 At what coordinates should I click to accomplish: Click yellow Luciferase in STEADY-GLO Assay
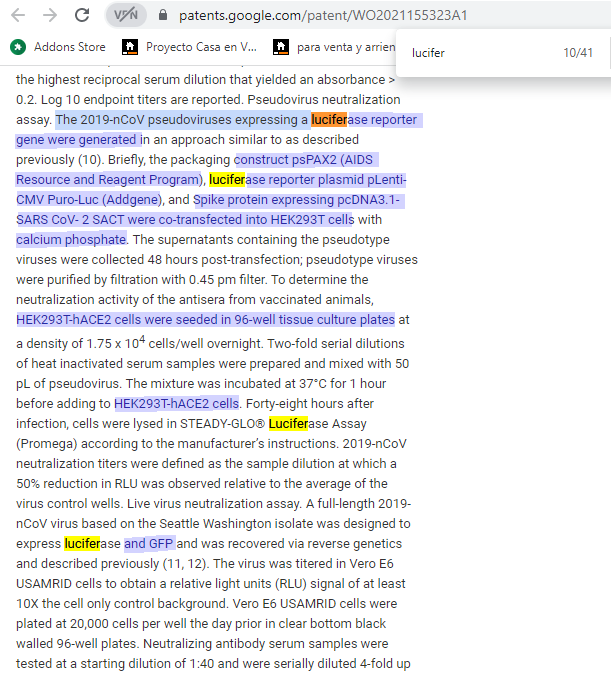coord(288,423)
